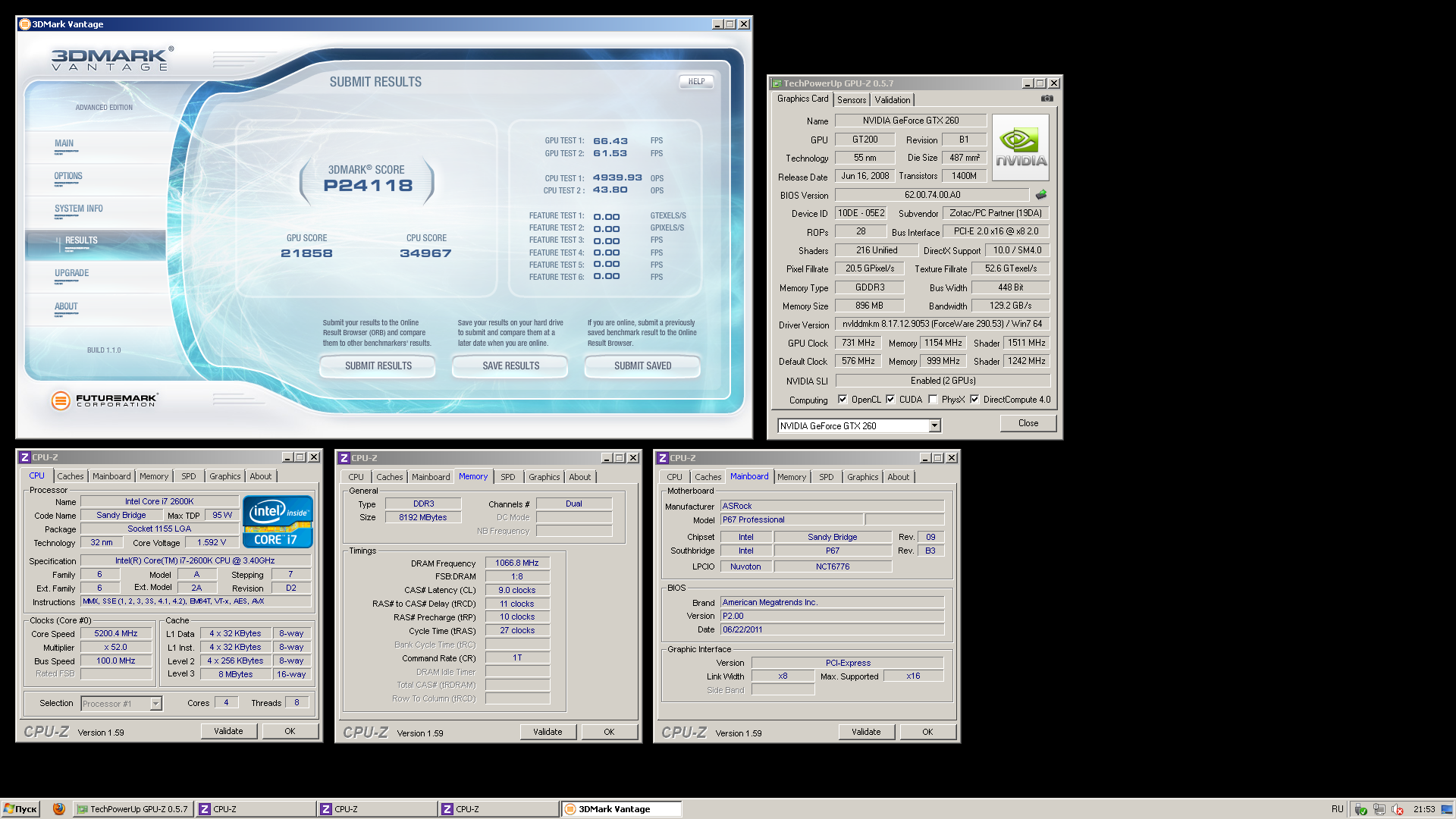1456x819 pixels.
Task: Click the CPU score value 34967
Action: tap(425, 253)
